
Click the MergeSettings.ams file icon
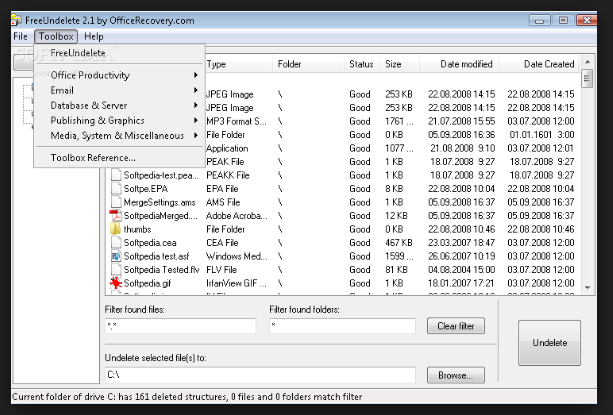pos(116,202)
